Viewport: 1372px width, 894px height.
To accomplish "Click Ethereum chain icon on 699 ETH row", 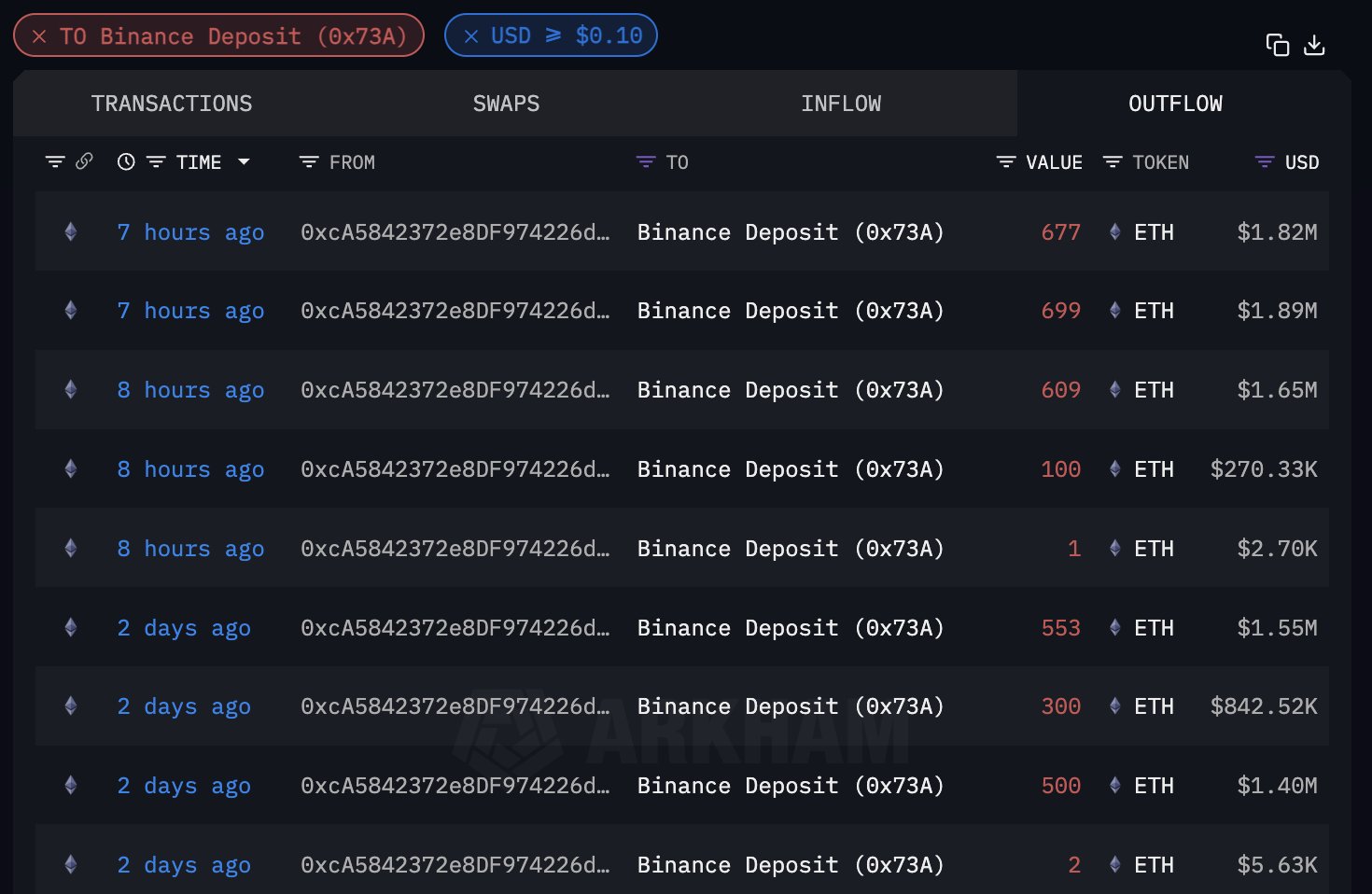I will pyautogui.click(x=71, y=310).
